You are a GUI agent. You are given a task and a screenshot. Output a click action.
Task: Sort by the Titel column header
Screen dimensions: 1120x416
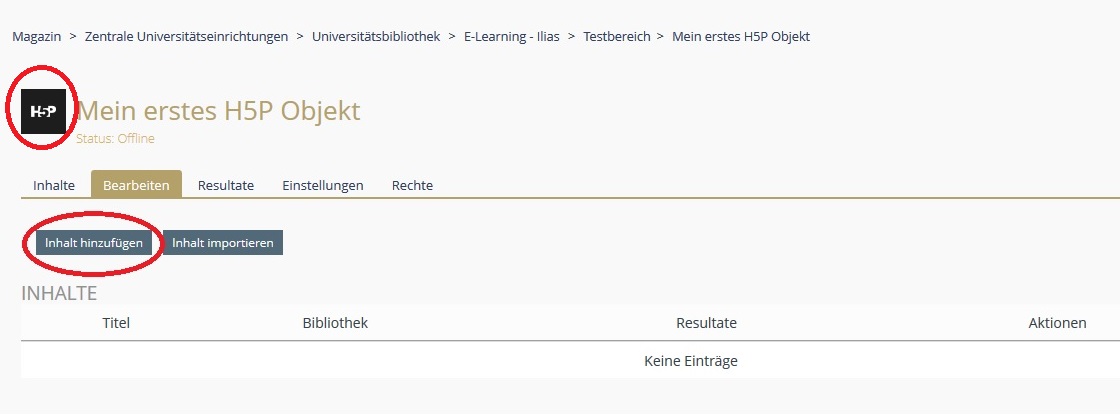[x=116, y=323]
